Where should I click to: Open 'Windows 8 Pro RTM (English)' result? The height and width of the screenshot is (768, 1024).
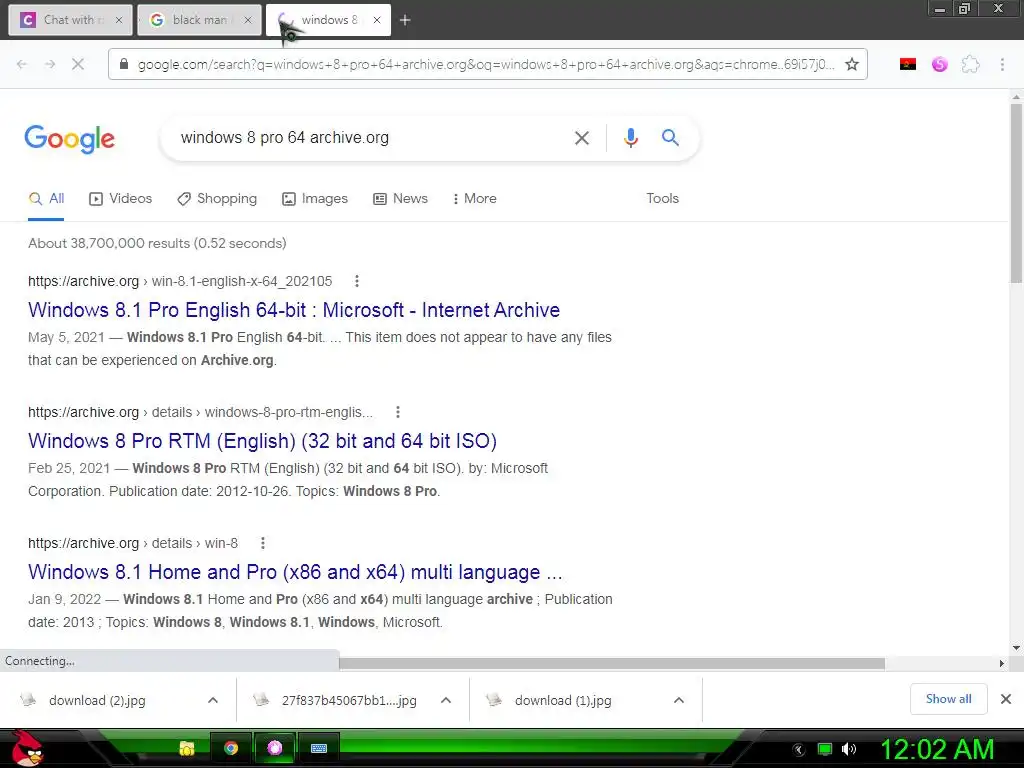pyautogui.click(x=263, y=441)
